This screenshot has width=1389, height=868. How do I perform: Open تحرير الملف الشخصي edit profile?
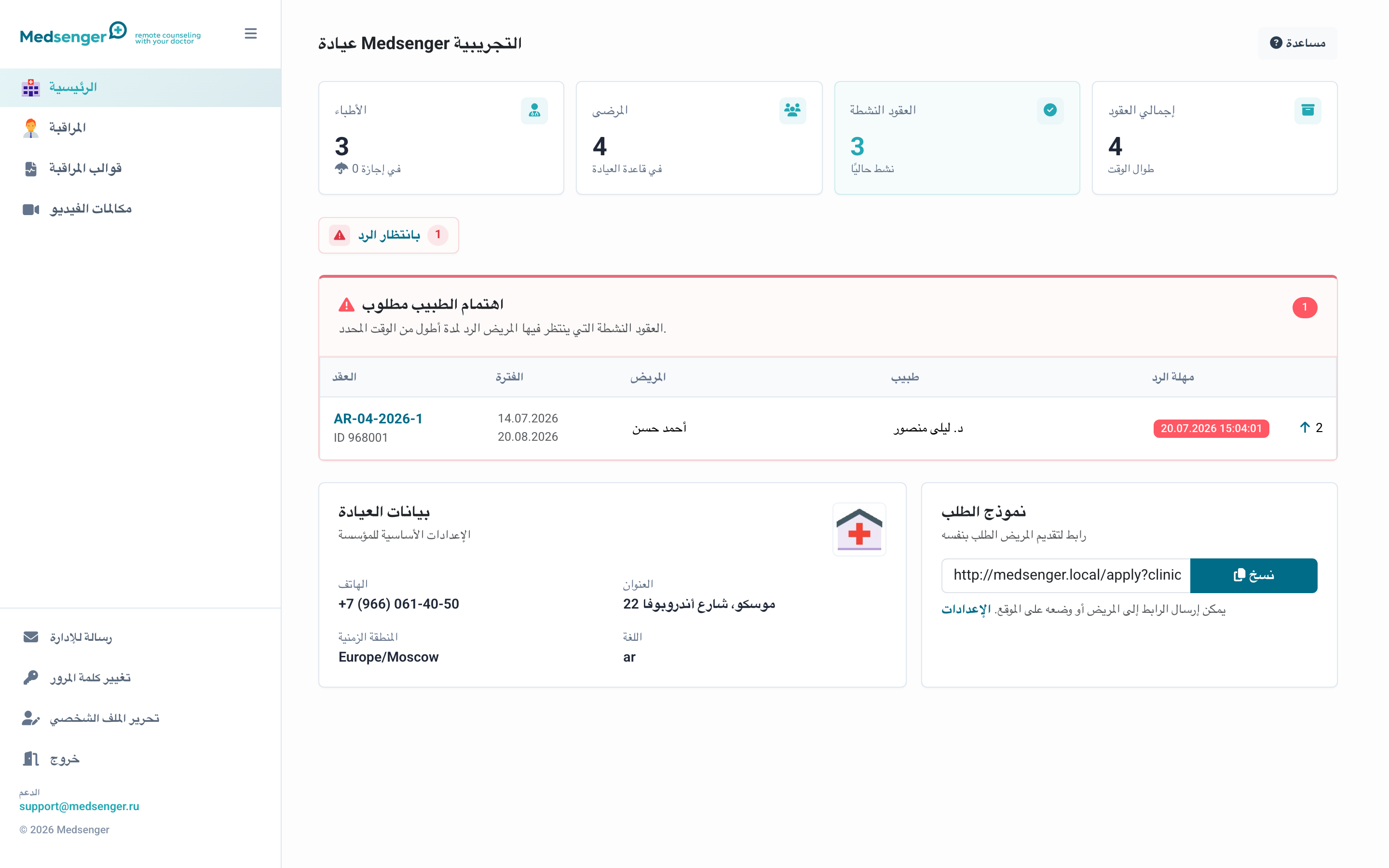point(141,718)
